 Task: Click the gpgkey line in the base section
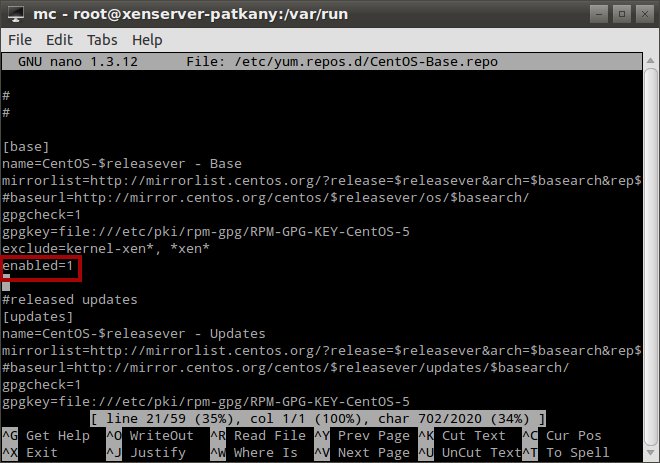(x=205, y=232)
